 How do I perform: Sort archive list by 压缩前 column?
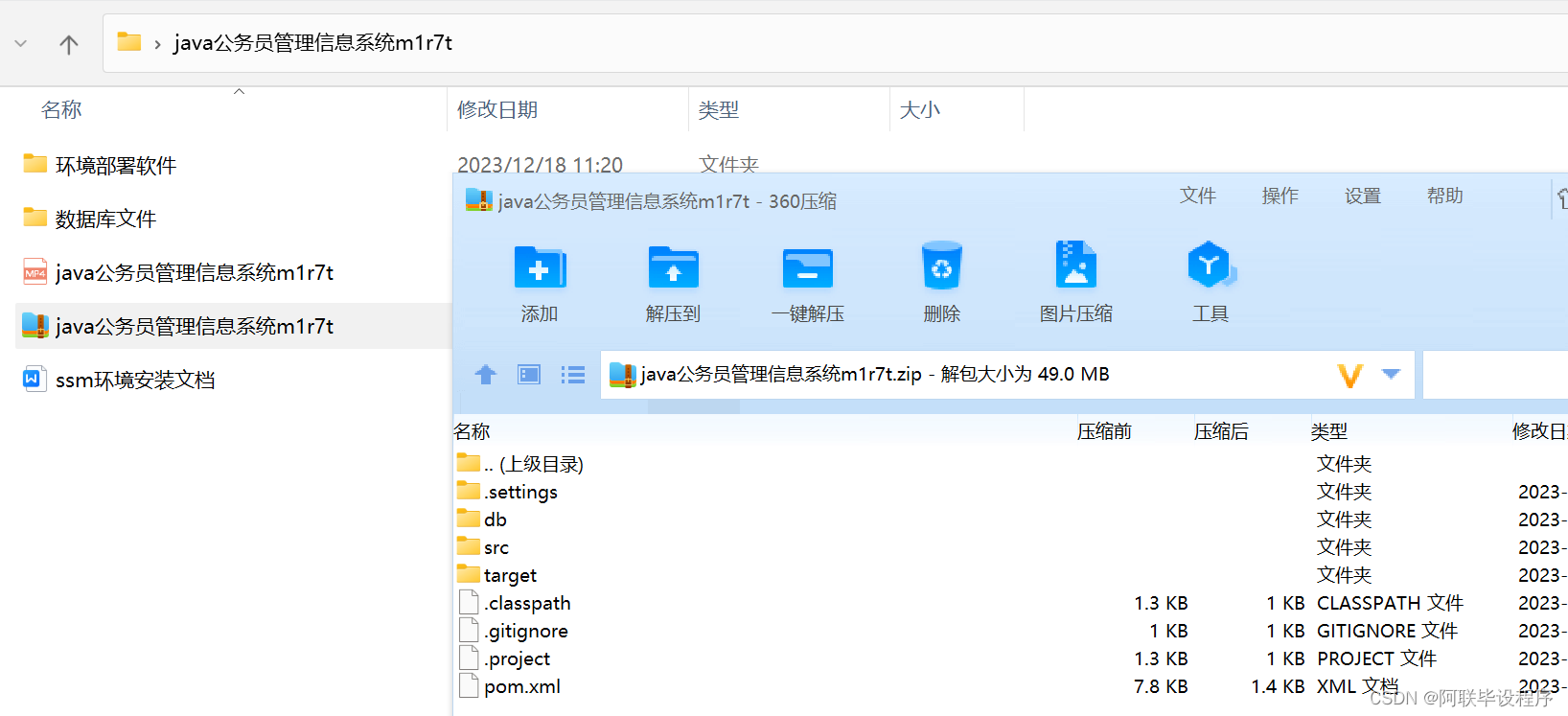point(1104,431)
